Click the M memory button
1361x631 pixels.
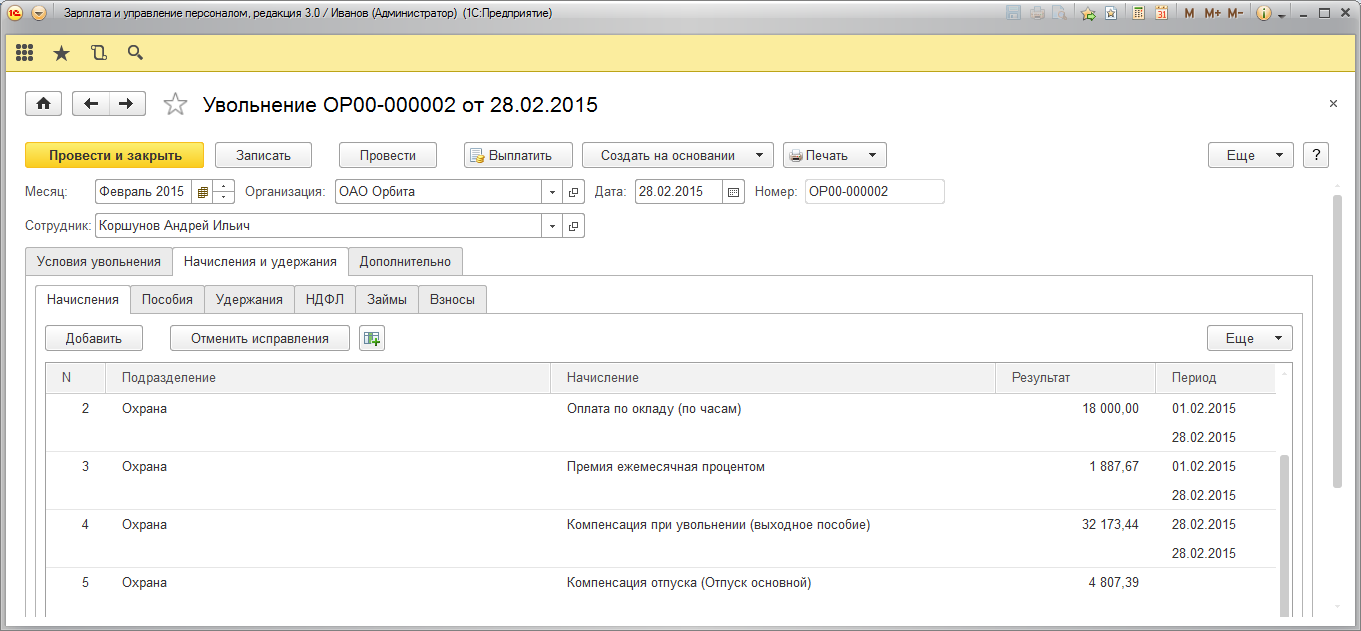[x=1189, y=14]
